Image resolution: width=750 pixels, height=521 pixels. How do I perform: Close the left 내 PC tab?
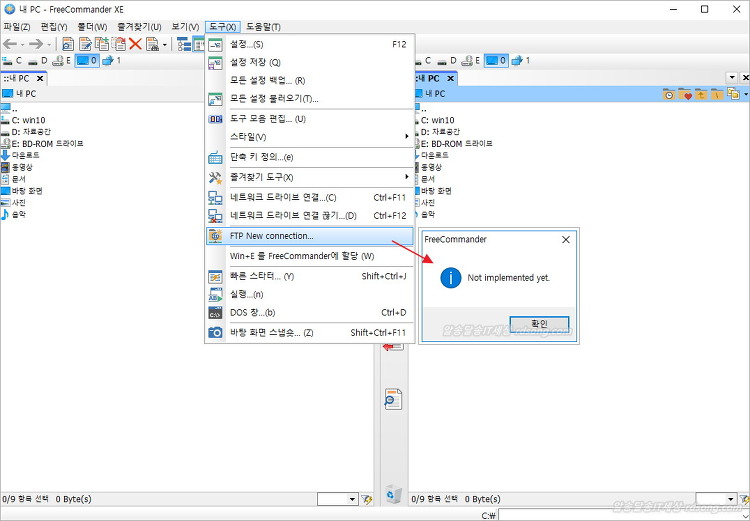pyautogui.click(x=41, y=78)
